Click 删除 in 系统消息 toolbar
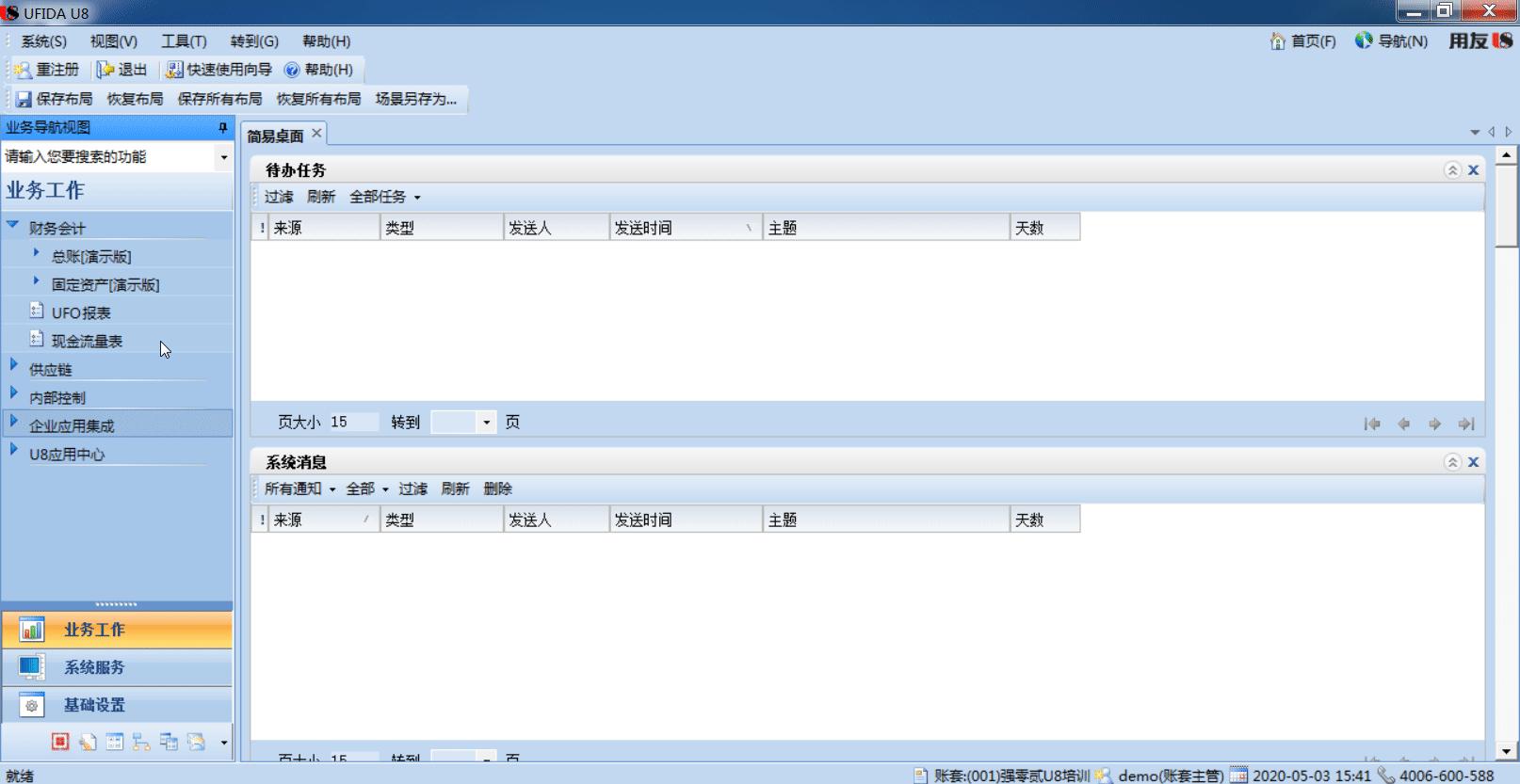This screenshot has height=784, width=1520. pyautogui.click(x=497, y=488)
